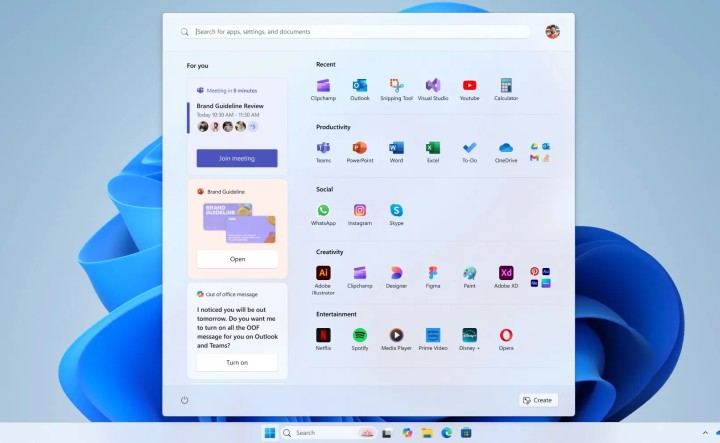This screenshot has width=720, height=443.
Task: Turn on out of office message
Action: pos(237,362)
